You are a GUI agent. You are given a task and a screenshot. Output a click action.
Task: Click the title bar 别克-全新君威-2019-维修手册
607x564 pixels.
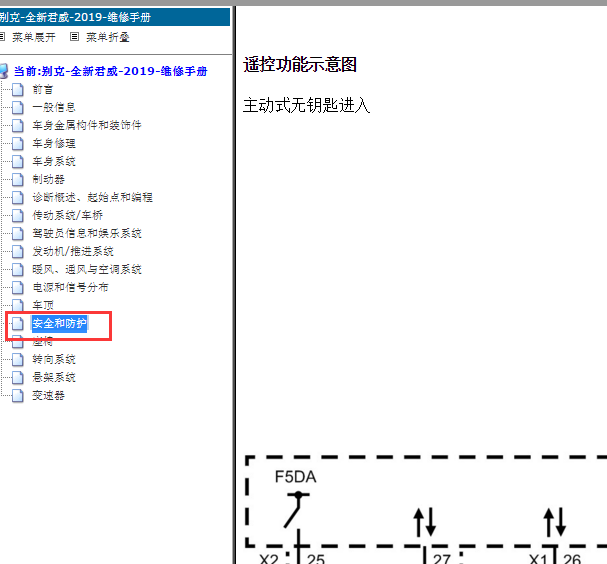point(115,17)
